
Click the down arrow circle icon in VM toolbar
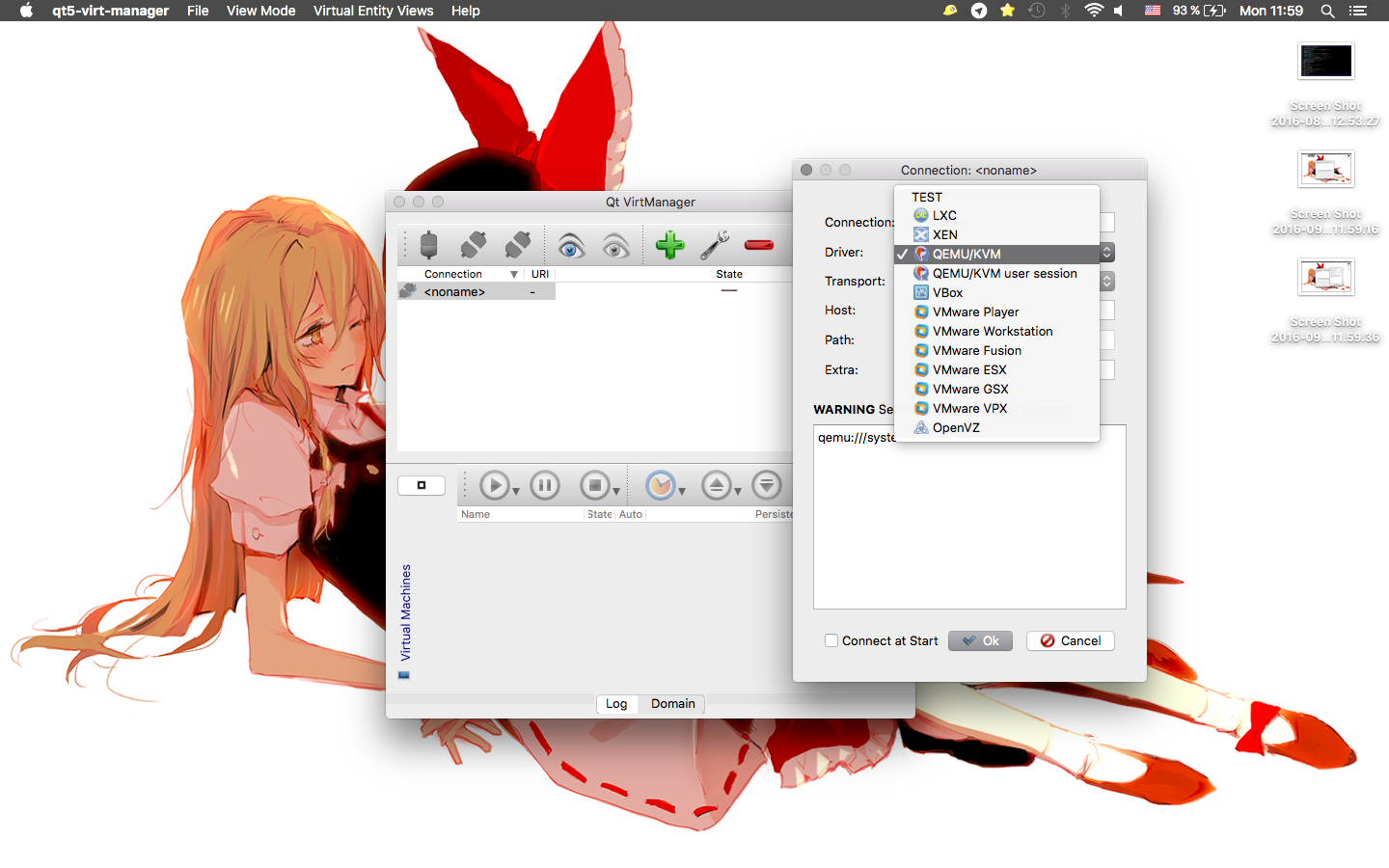[767, 485]
